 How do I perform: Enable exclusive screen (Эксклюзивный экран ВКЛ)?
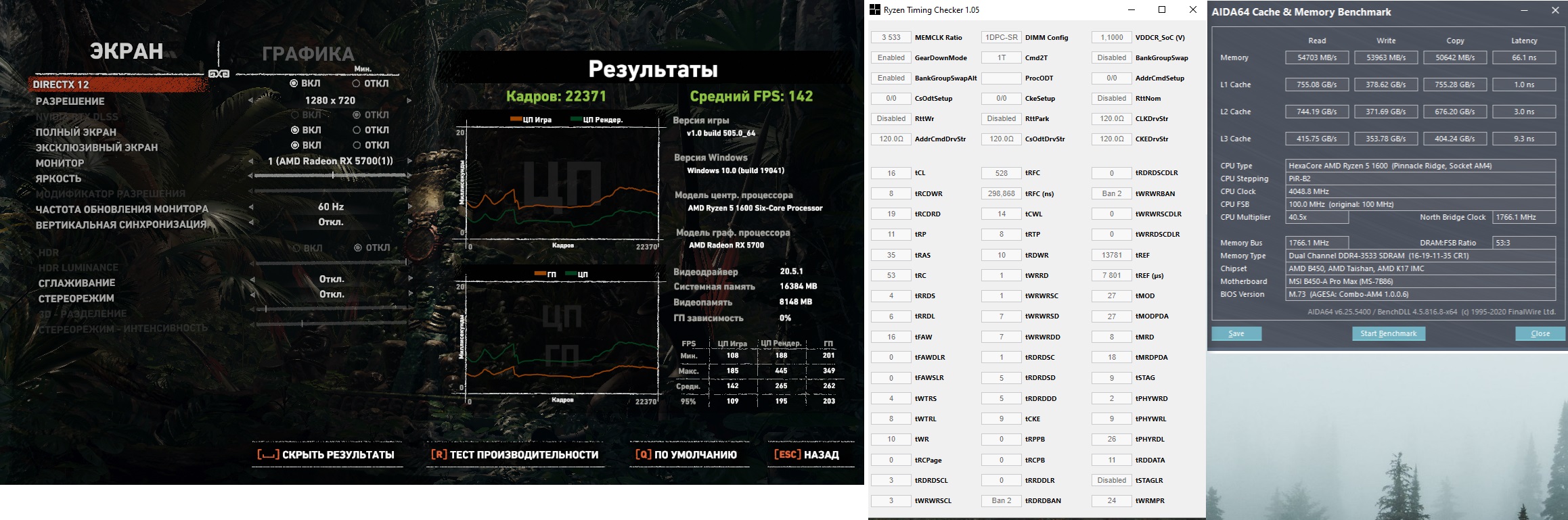click(x=305, y=145)
